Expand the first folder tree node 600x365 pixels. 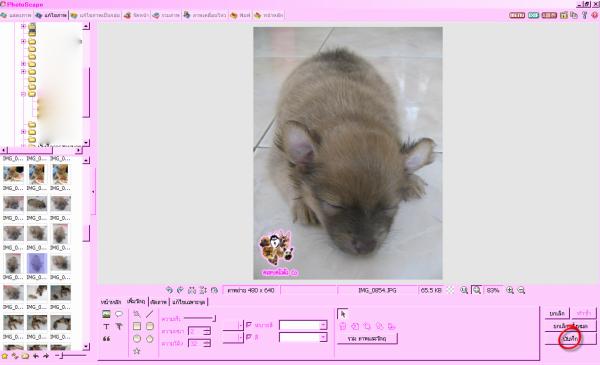click(23, 26)
